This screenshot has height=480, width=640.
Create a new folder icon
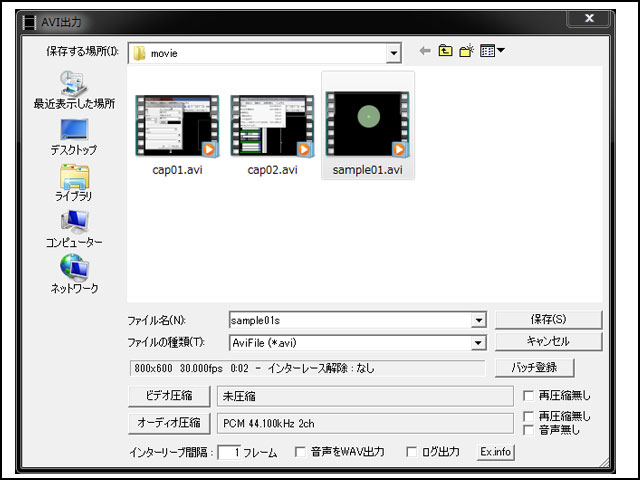tap(466, 51)
